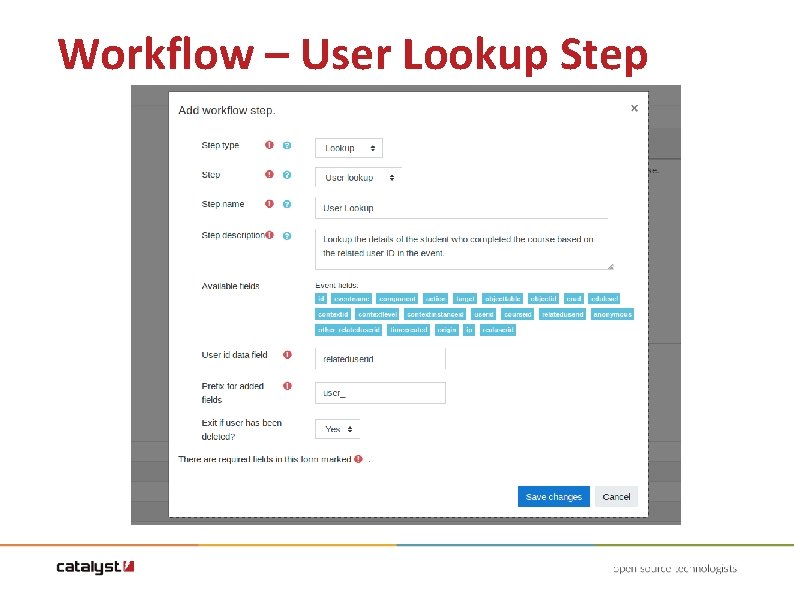Screen dimensions: 794x595
Task: Click the Prefix for added fields input
Action: (380, 393)
